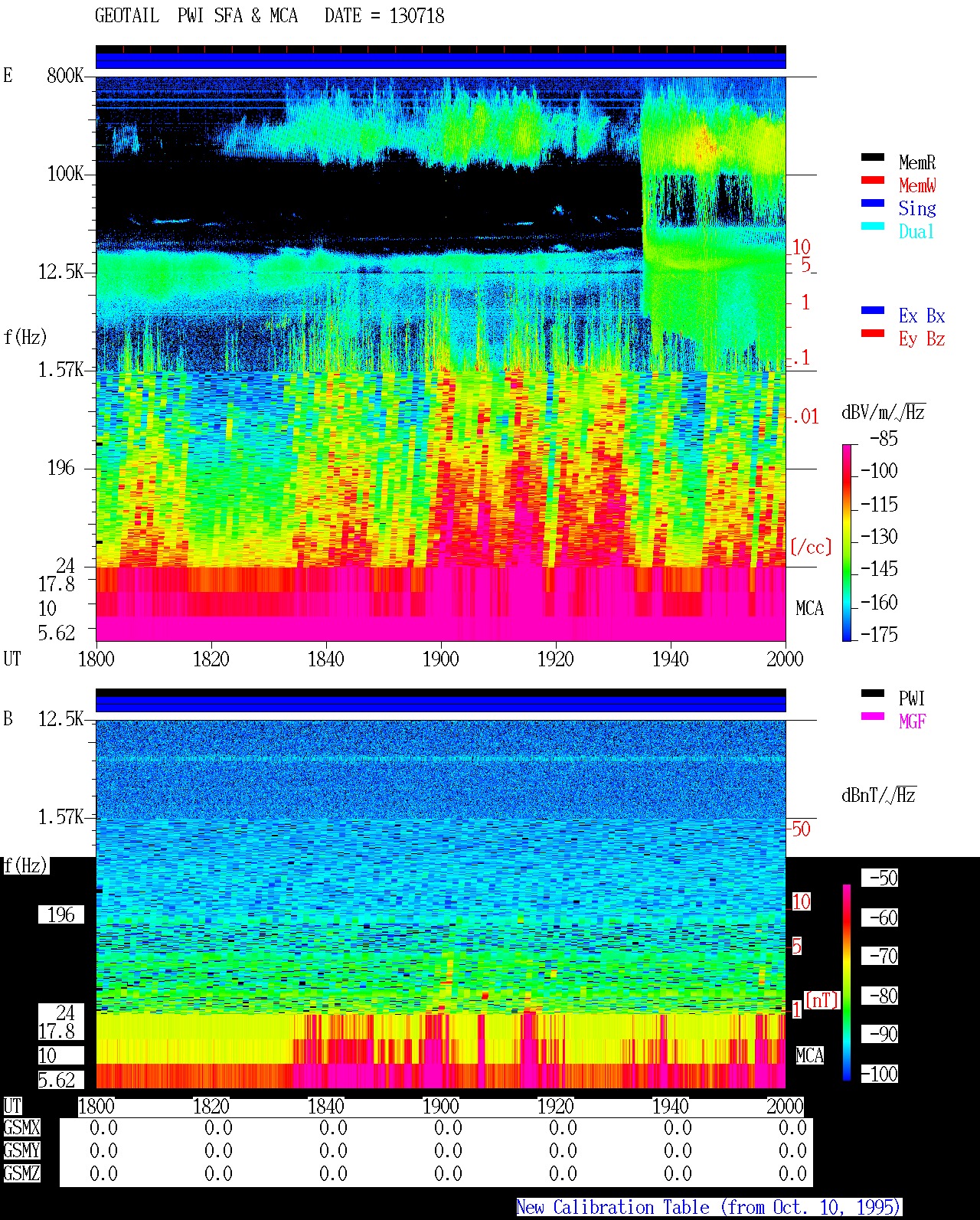
Task: Click the '100K' frequency axis label
Action: point(65,174)
